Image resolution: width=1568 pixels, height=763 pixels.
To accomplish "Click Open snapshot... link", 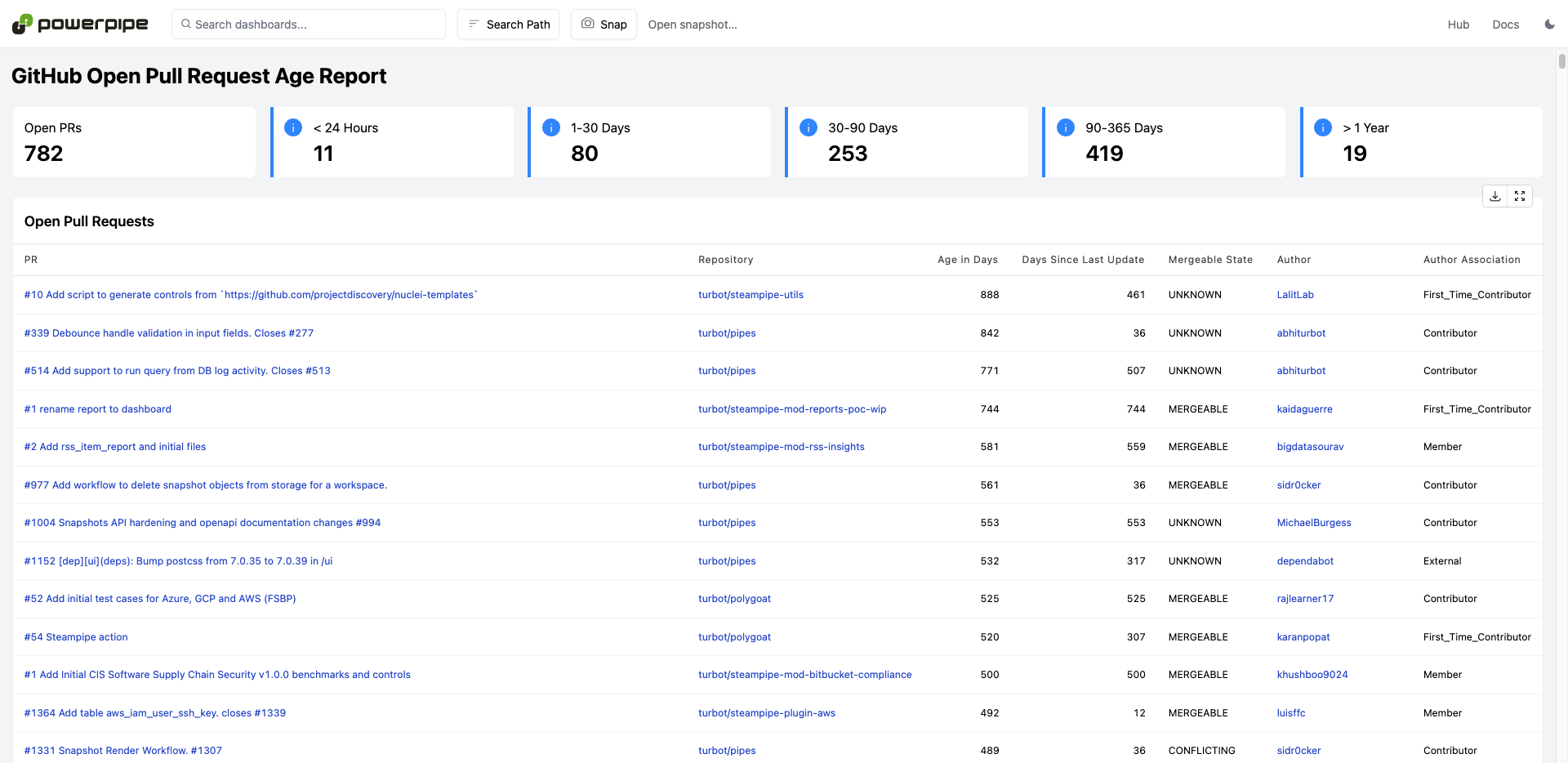I will pos(693,25).
